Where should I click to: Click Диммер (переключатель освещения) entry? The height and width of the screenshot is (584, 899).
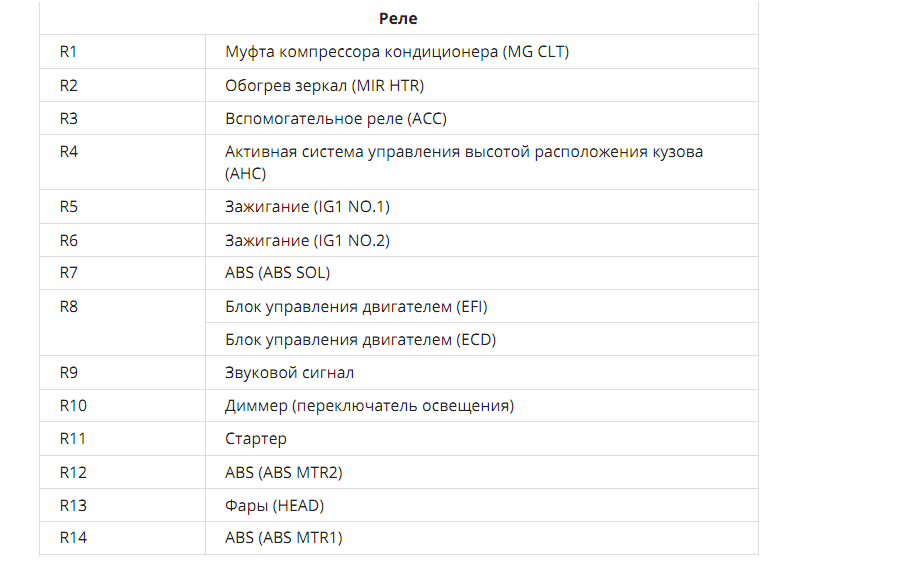[x=369, y=406]
